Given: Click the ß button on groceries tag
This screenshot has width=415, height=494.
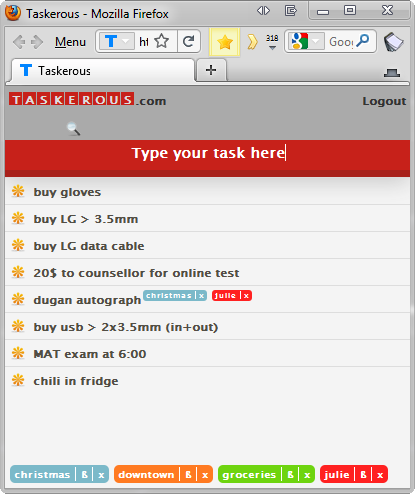Looking at the screenshot, I should (x=290, y=475).
